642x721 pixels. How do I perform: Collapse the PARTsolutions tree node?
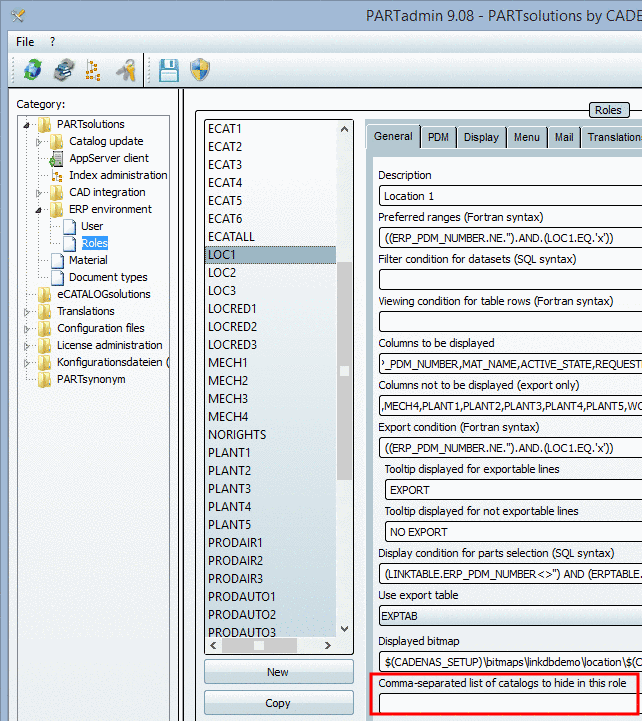pos(27,125)
